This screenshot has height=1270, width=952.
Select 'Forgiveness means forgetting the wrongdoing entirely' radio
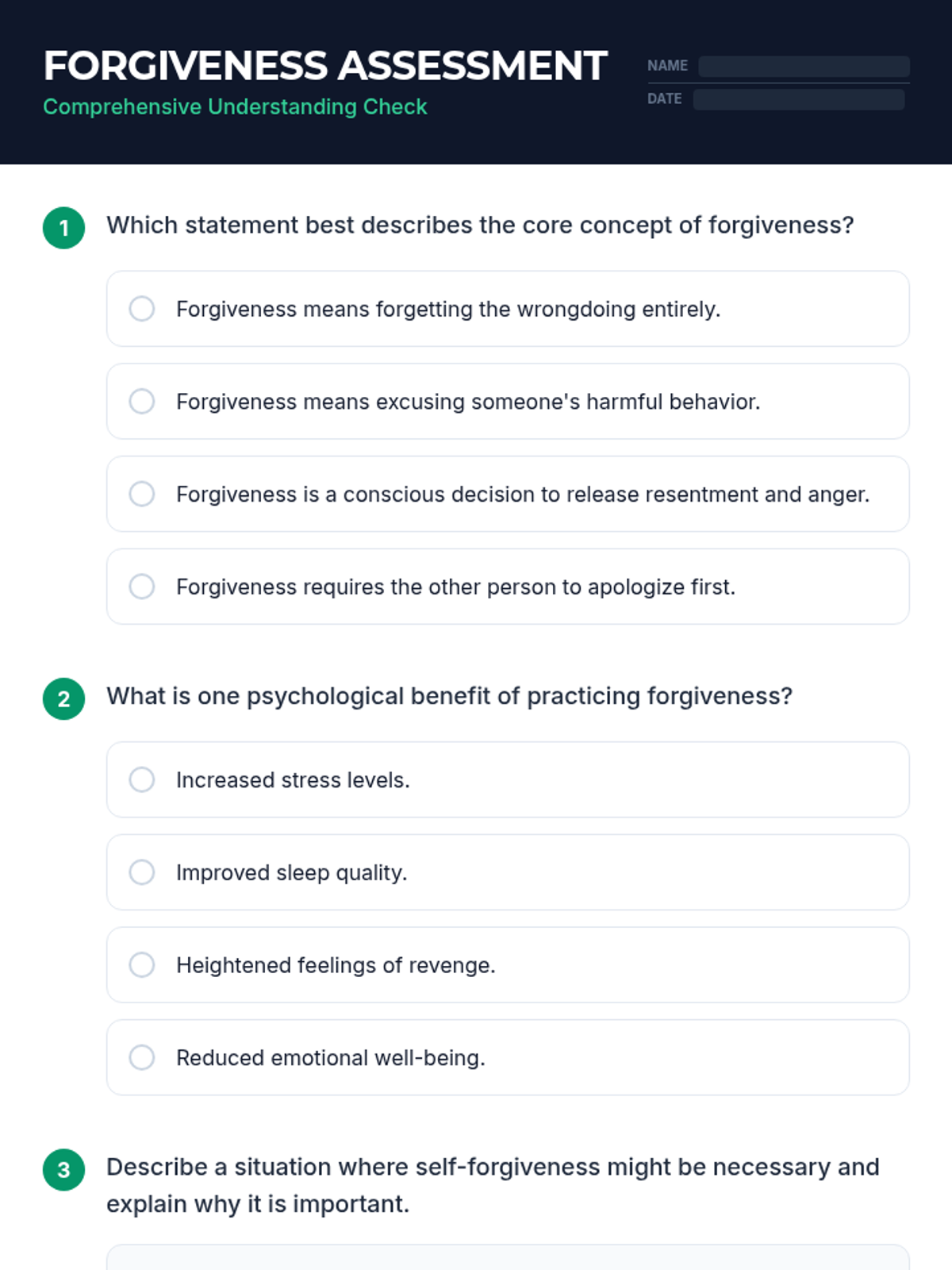tap(142, 309)
